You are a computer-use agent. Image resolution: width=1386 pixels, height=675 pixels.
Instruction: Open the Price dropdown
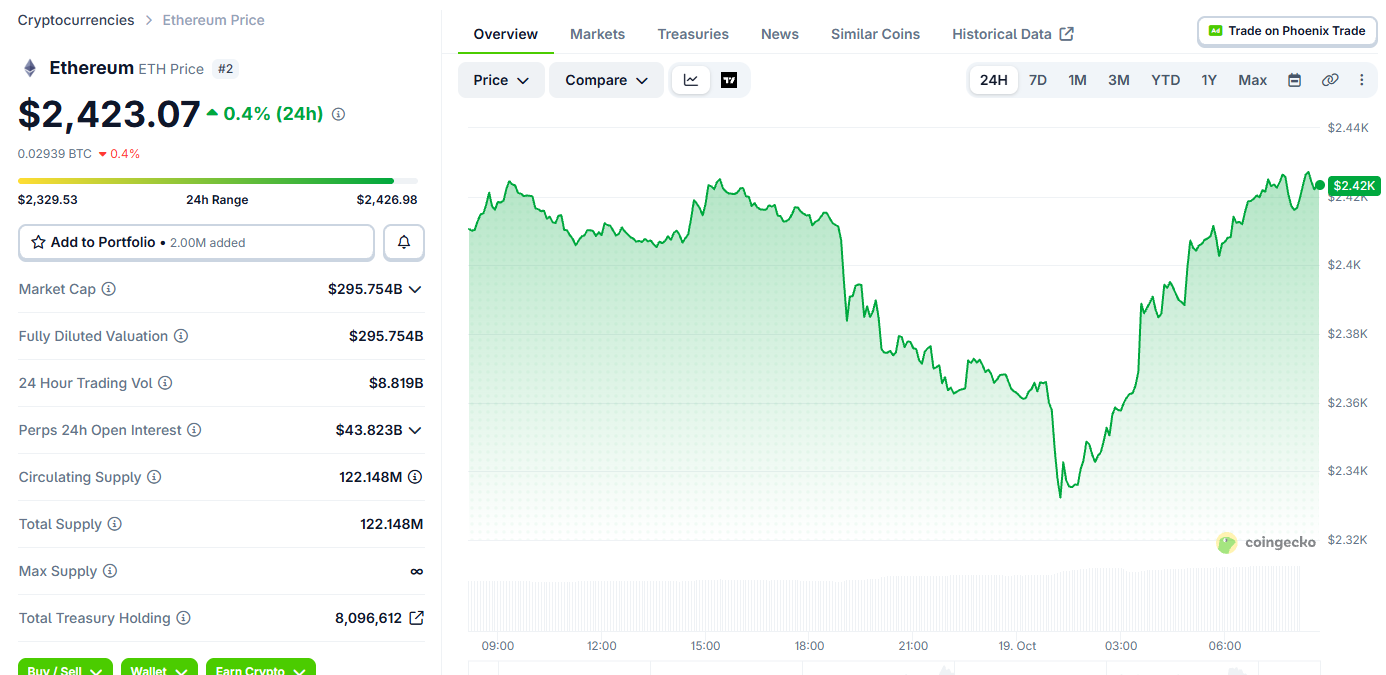coord(501,80)
